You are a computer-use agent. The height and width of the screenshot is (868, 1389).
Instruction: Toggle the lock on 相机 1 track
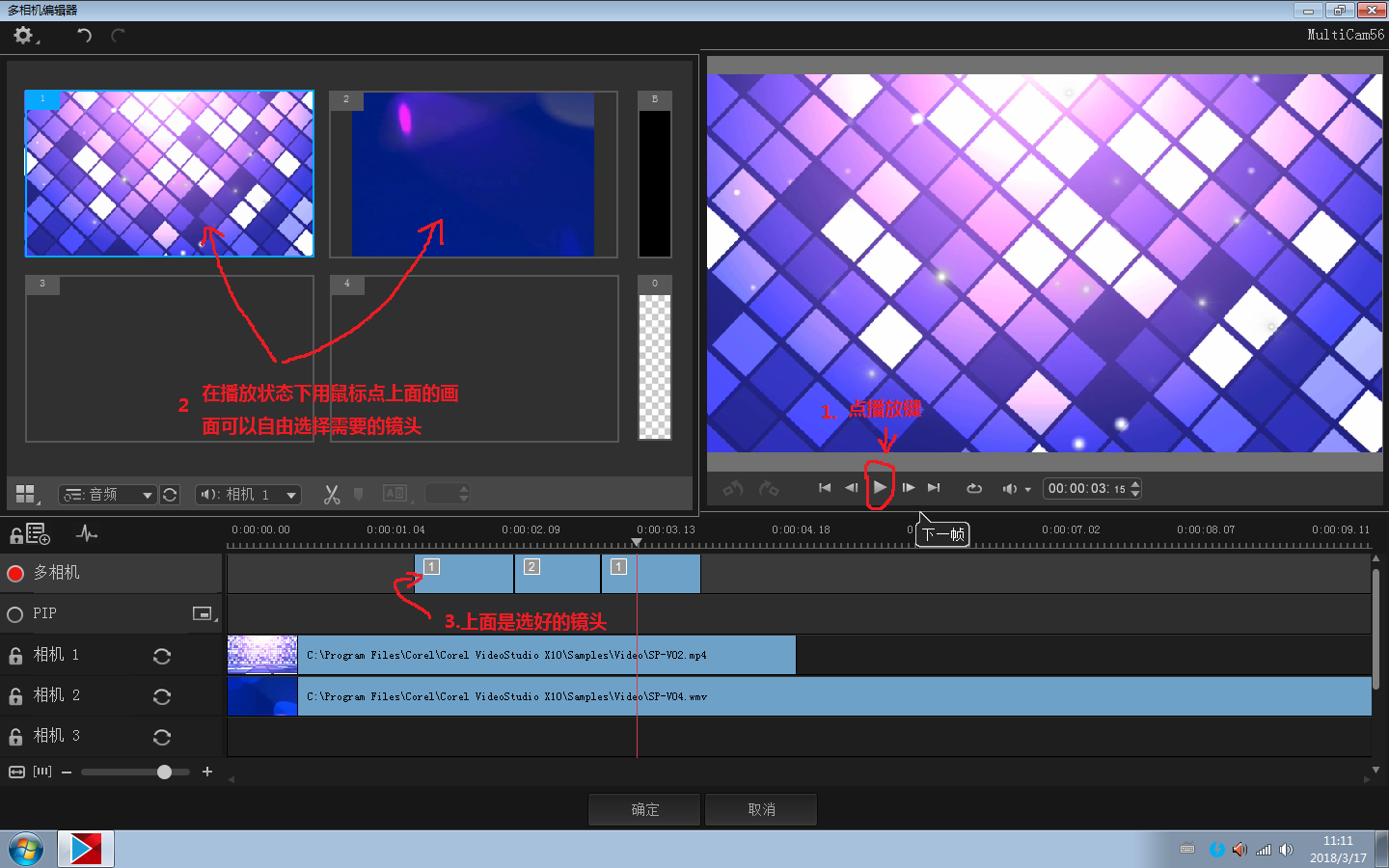pos(15,656)
